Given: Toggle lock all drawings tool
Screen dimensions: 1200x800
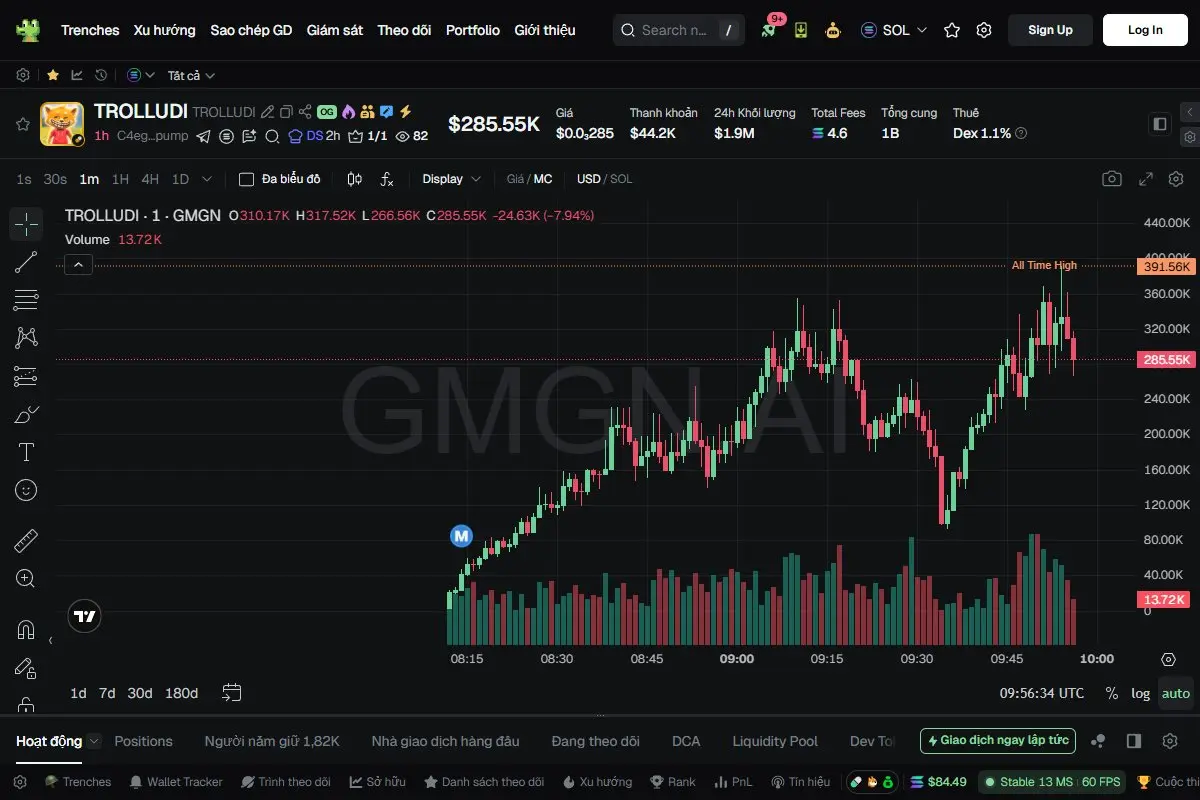Looking at the screenshot, I should [26, 668].
